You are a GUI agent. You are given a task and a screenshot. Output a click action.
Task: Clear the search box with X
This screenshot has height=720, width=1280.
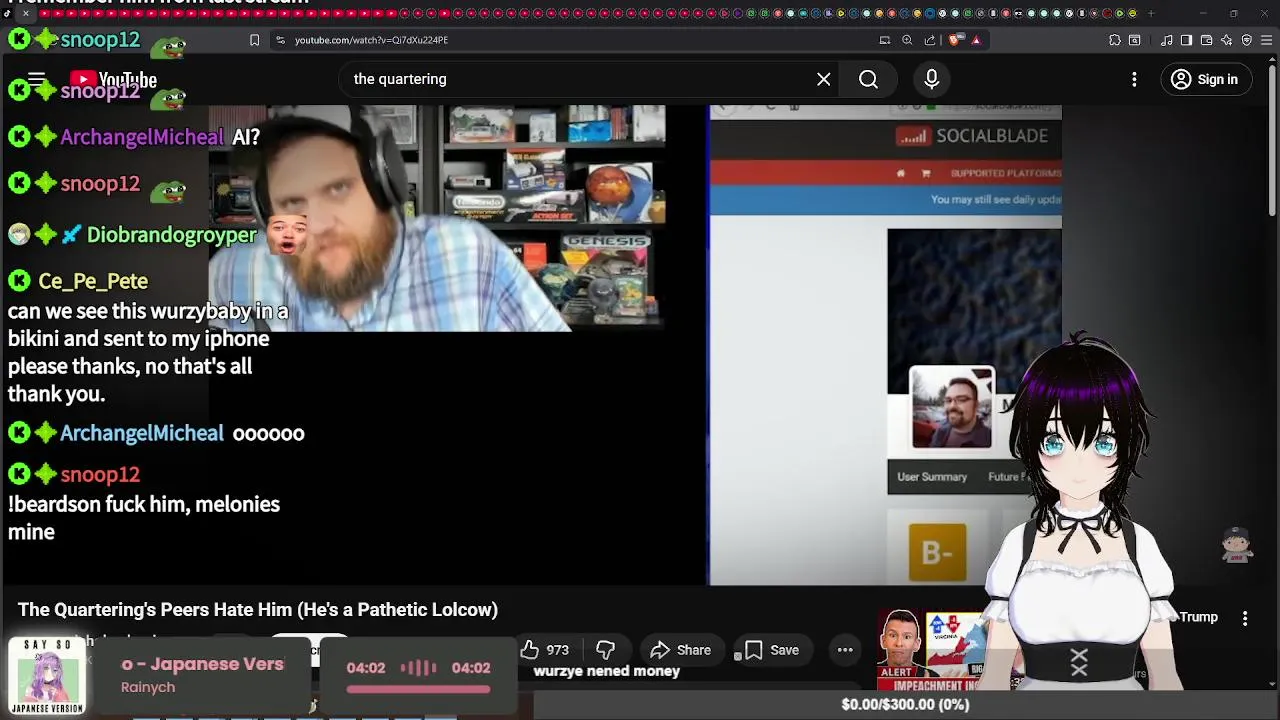coord(824,79)
